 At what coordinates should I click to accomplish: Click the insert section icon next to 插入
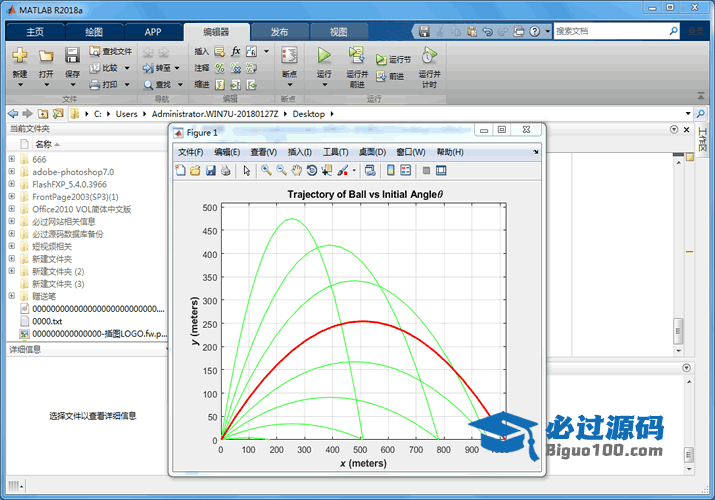point(219,52)
